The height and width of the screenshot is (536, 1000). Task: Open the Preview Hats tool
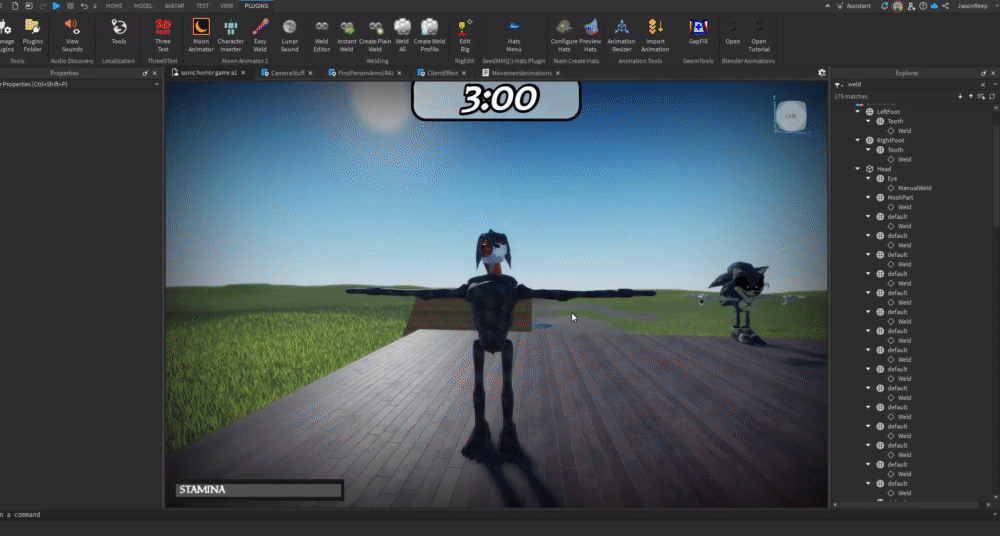pyautogui.click(x=591, y=35)
